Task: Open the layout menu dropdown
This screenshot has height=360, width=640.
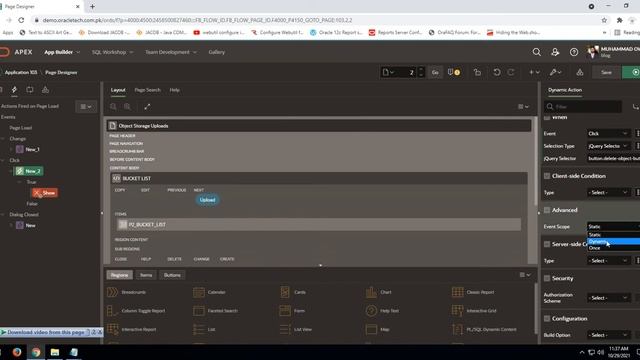Action: (523, 107)
